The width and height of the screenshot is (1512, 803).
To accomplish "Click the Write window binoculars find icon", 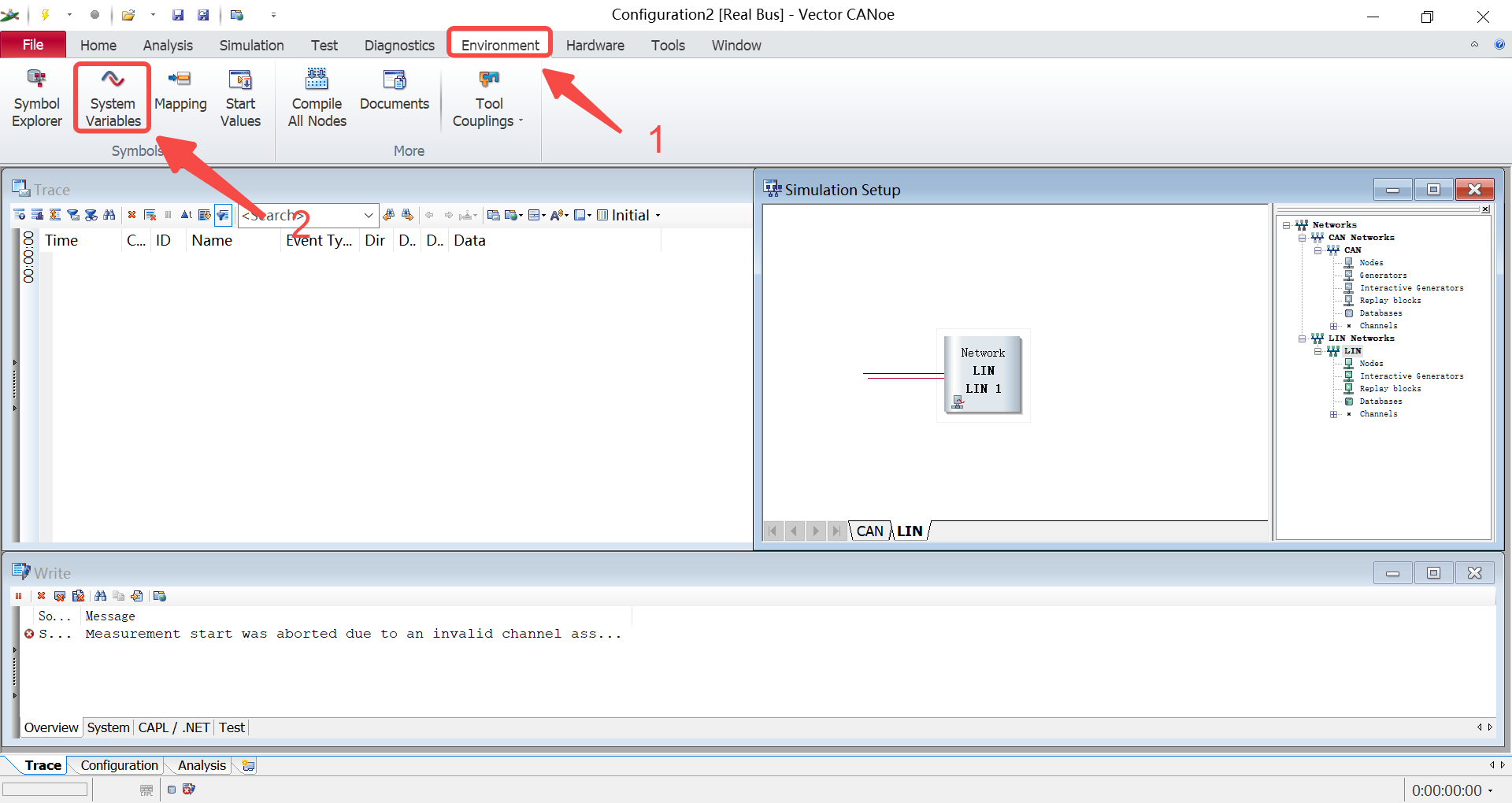I will [100, 596].
